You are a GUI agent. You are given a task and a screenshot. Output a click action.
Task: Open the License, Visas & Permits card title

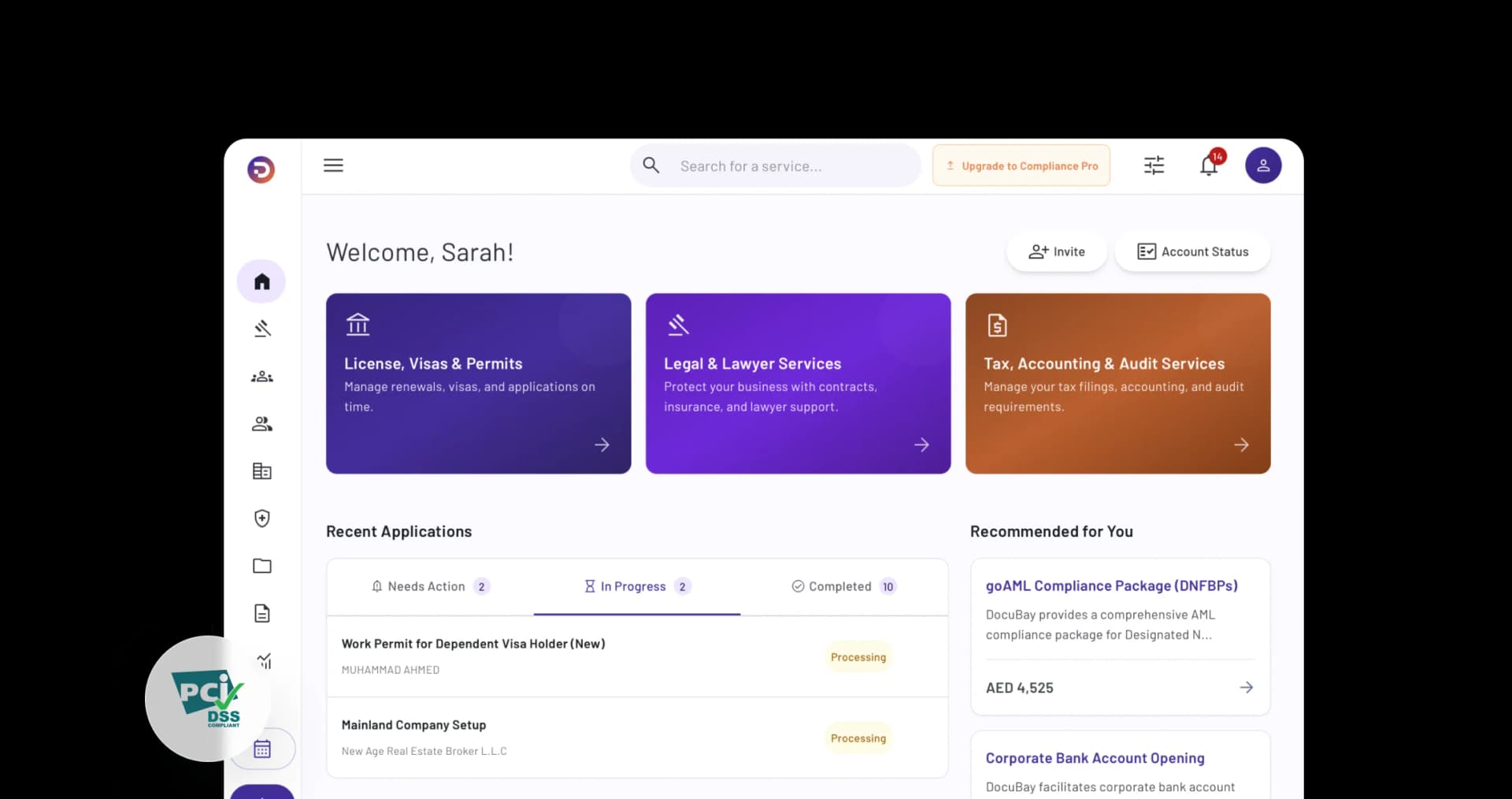[x=433, y=364]
